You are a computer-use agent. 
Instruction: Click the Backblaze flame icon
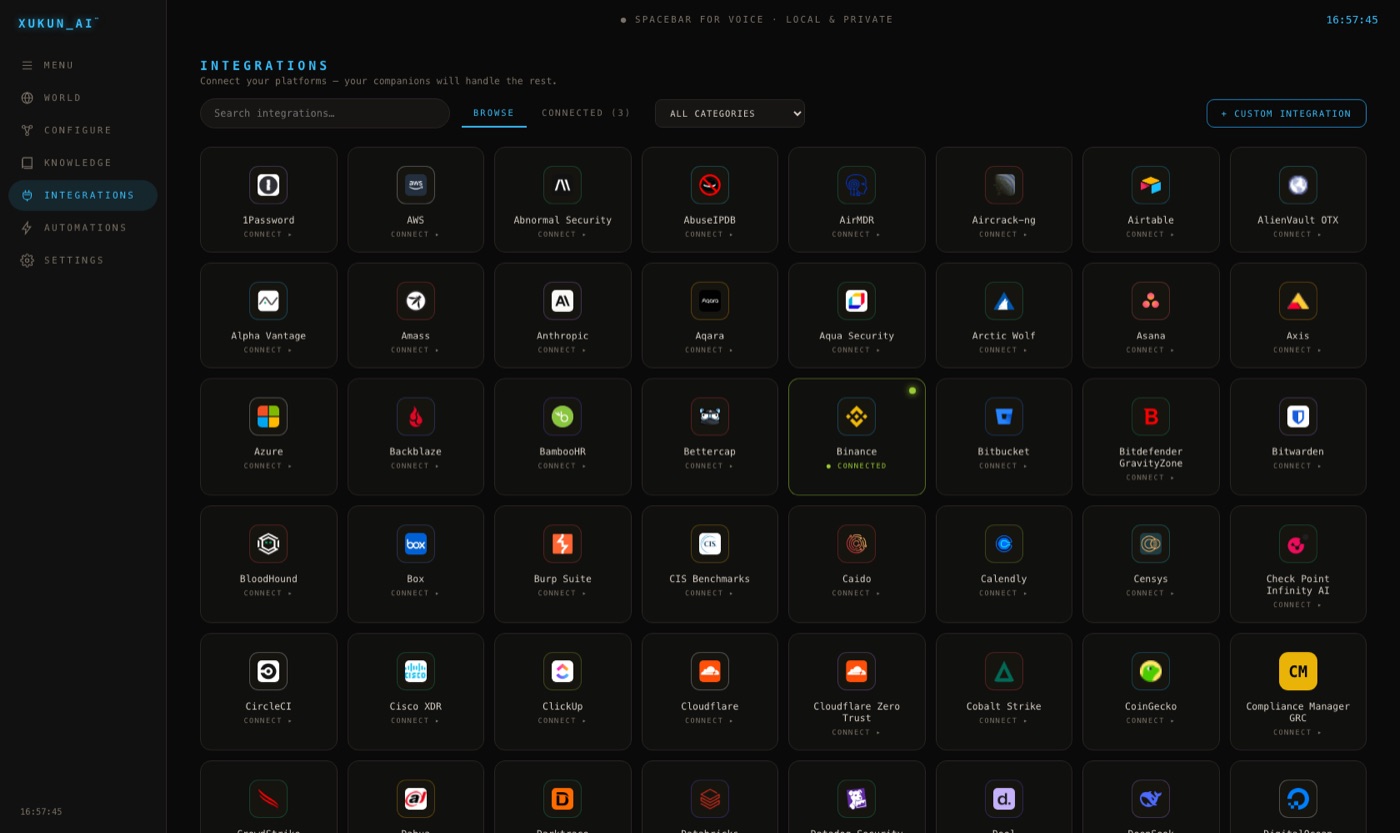pos(415,417)
